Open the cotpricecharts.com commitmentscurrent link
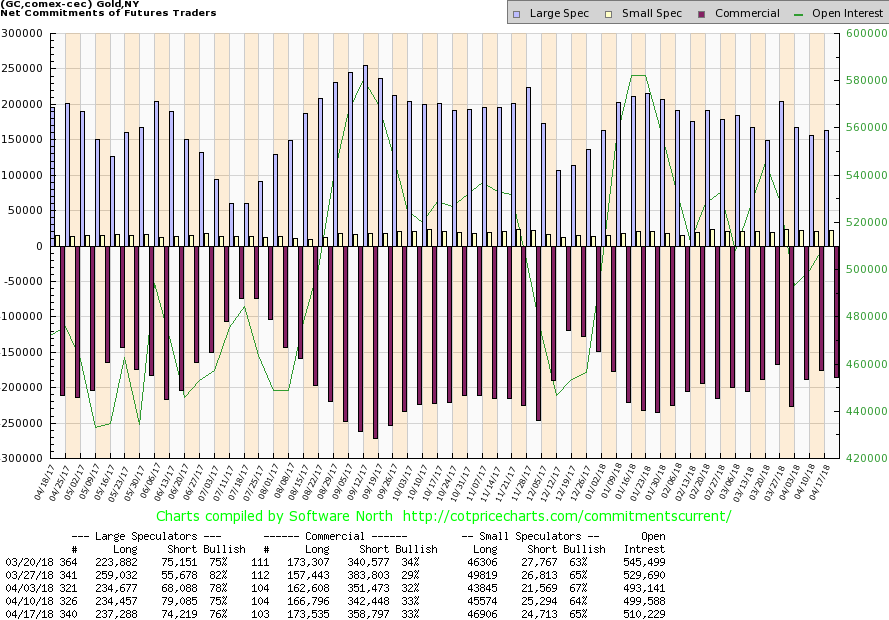Screen dimensions: 889x620 (x=568, y=516)
